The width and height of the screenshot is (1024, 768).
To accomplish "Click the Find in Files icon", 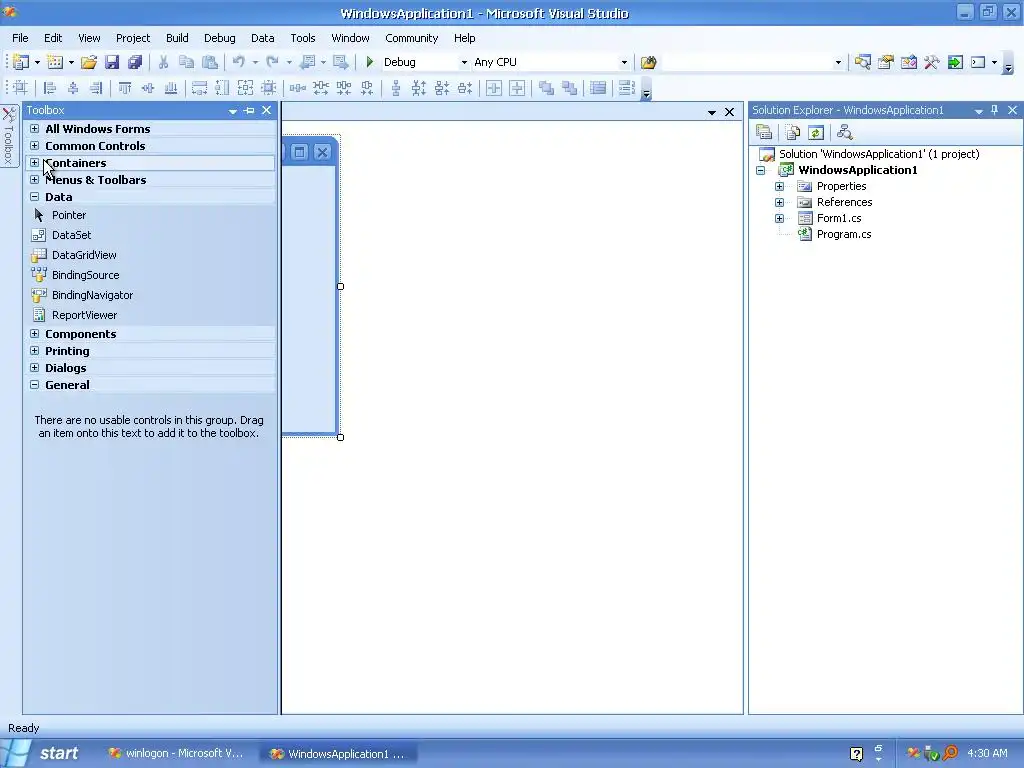I will tap(648, 62).
